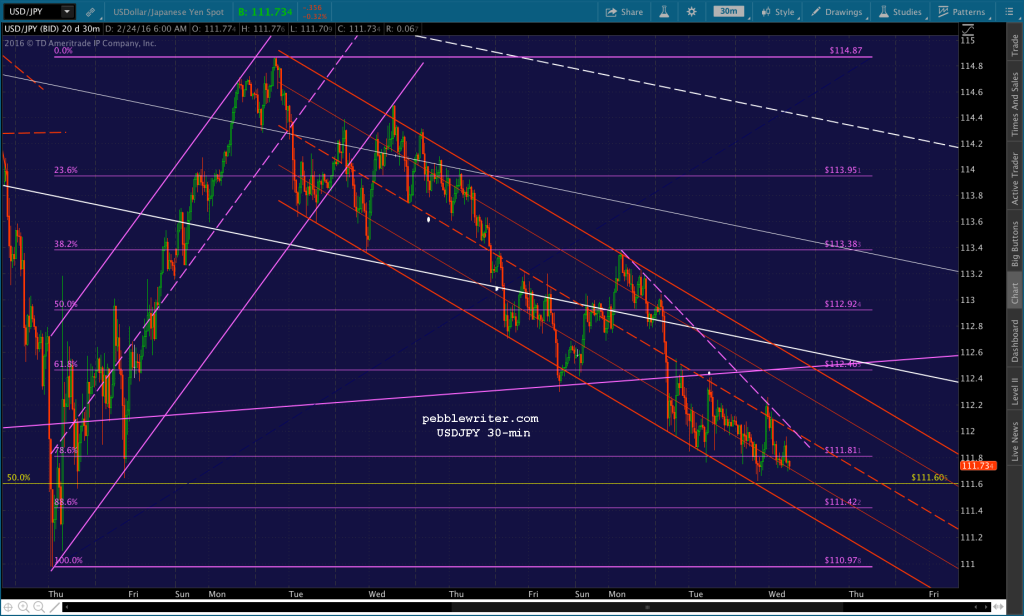Open the Times And Sales side tab
The image size is (1024, 616).
(x=1015, y=105)
